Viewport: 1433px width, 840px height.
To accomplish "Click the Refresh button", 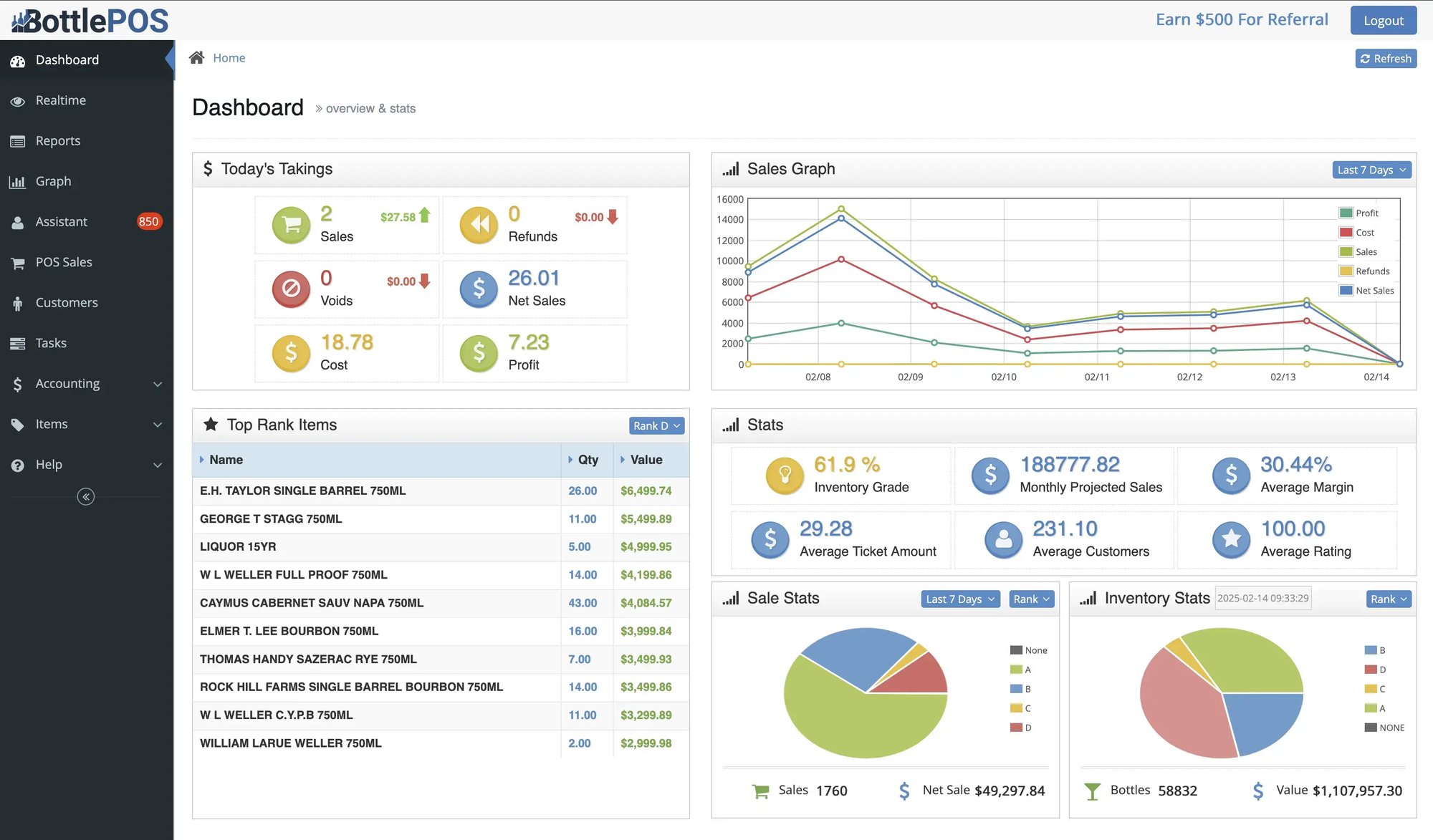I will (1385, 58).
